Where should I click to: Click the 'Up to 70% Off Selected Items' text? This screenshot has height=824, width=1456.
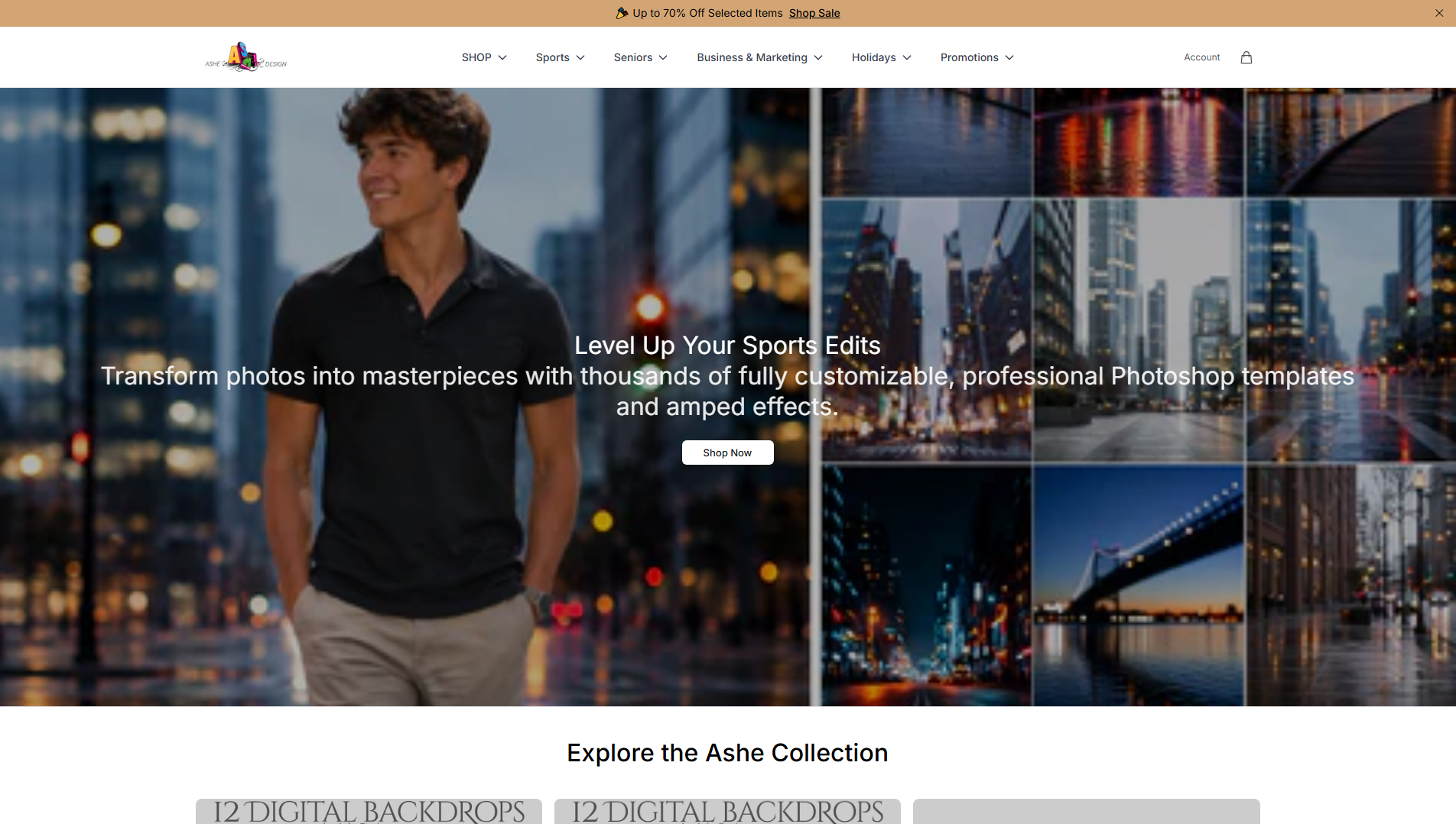coord(707,13)
